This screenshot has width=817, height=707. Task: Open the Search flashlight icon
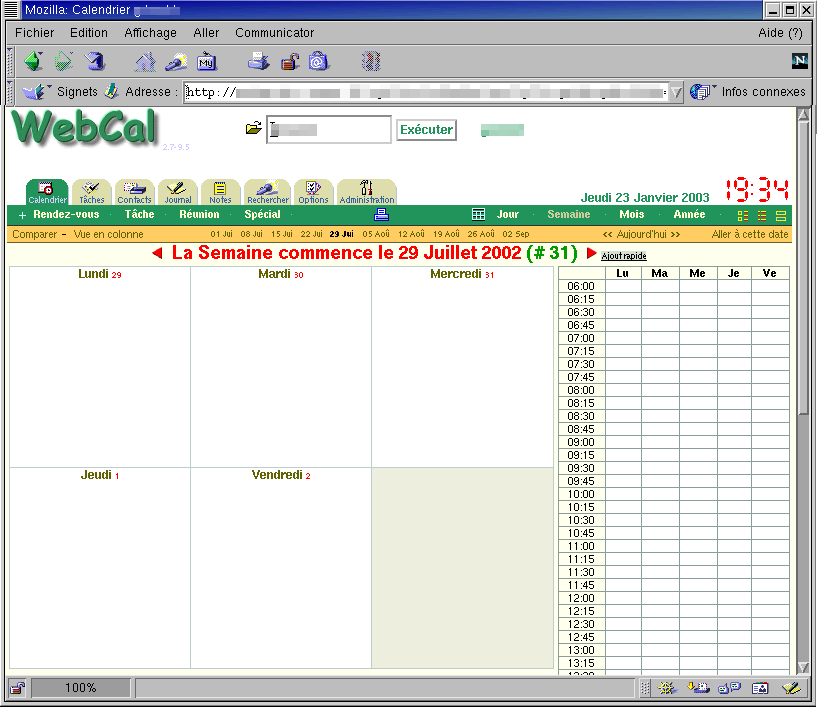point(176,62)
